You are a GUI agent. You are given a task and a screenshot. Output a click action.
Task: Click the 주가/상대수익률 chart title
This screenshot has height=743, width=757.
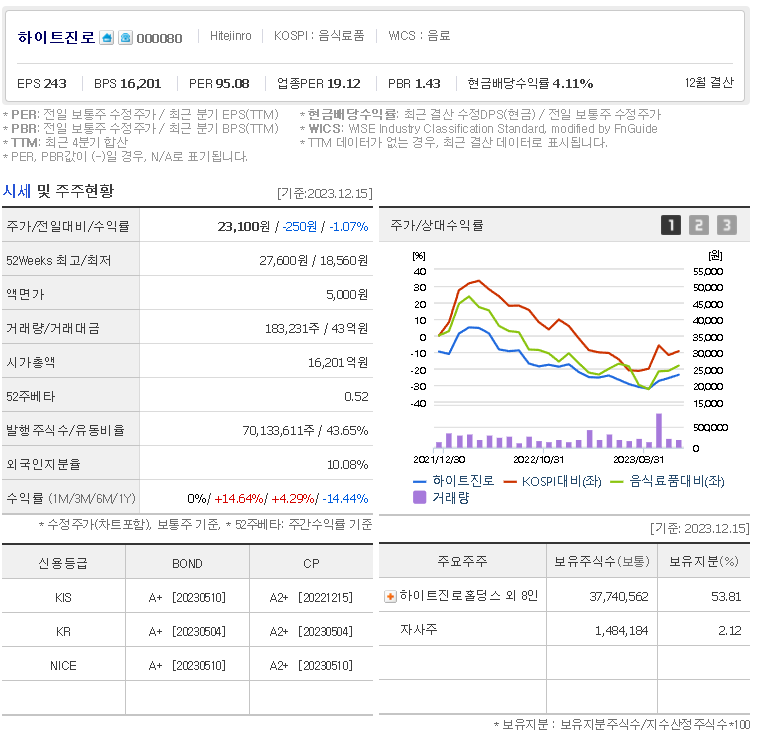pyautogui.click(x=437, y=225)
